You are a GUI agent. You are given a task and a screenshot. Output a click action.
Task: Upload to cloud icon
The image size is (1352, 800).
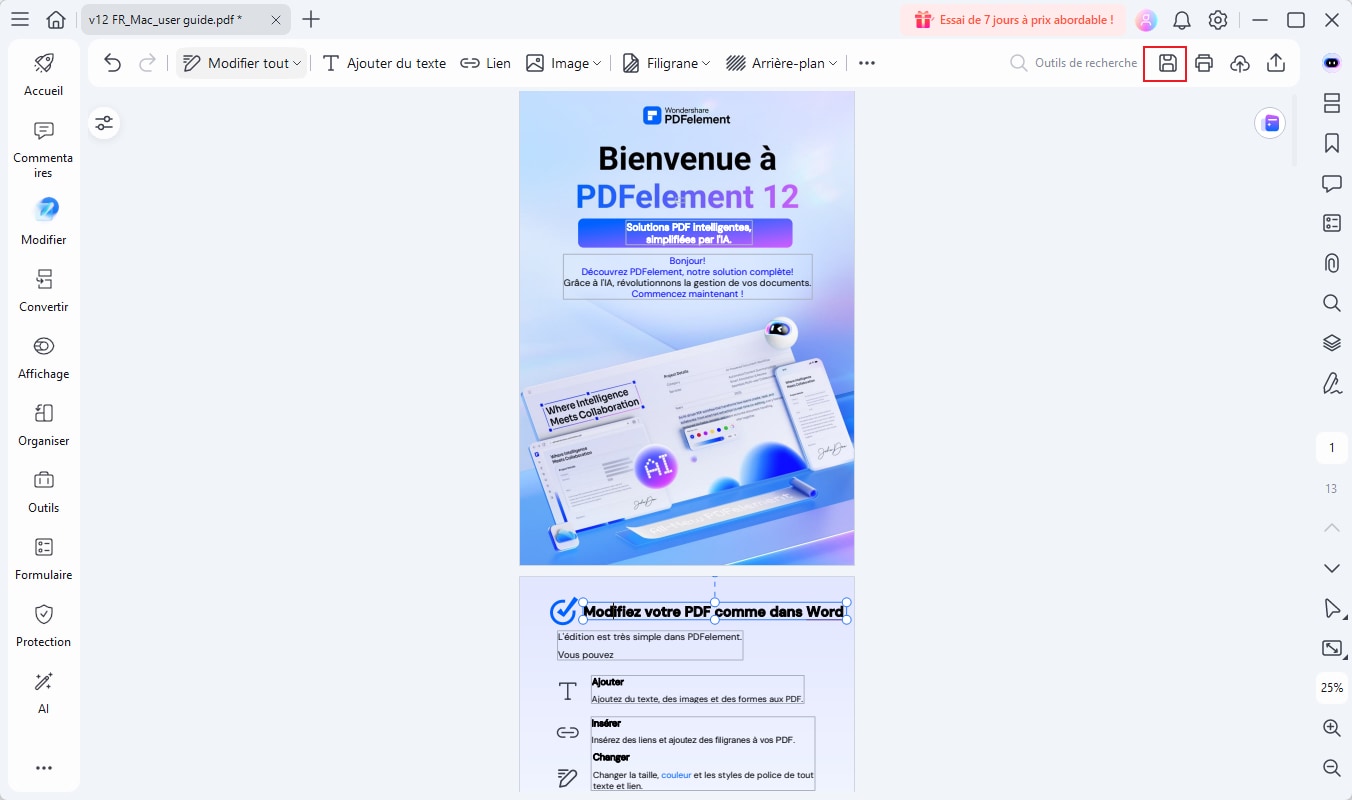(x=1240, y=63)
